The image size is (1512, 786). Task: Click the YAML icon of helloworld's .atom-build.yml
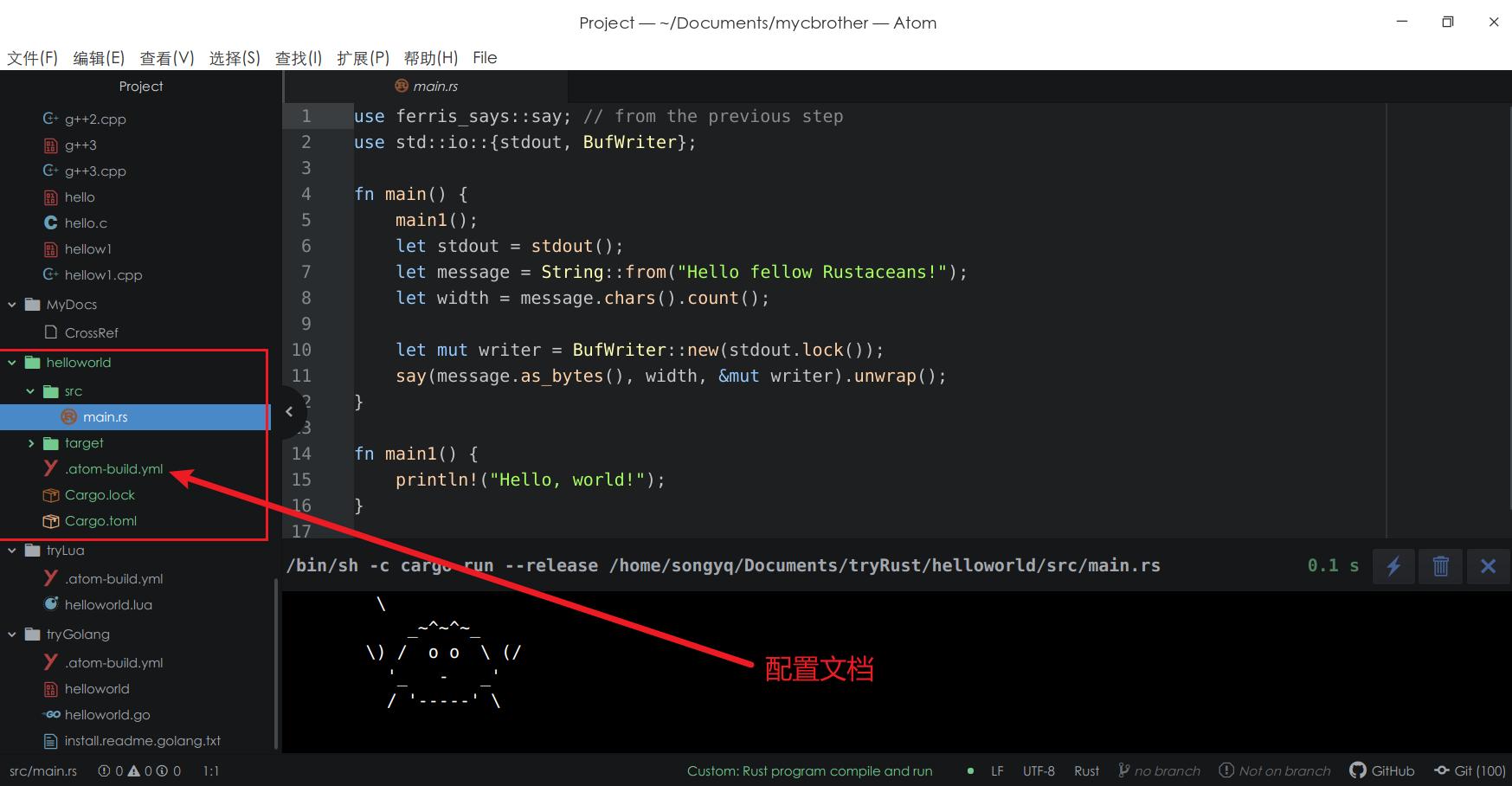(x=50, y=468)
